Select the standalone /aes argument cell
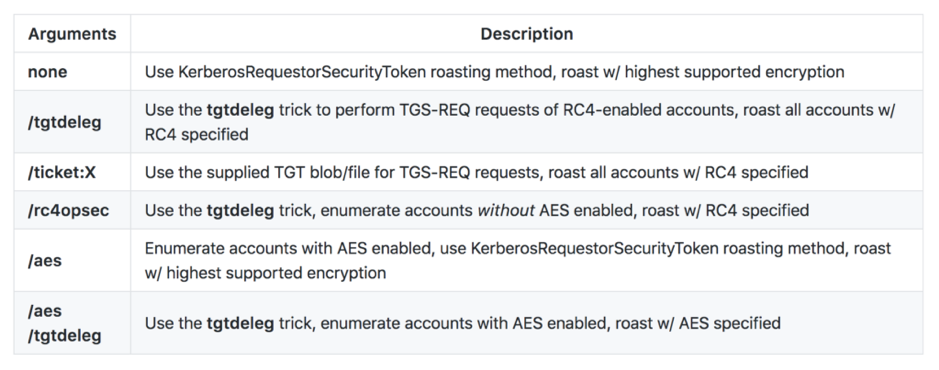The height and width of the screenshot is (370, 939). [72, 260]
